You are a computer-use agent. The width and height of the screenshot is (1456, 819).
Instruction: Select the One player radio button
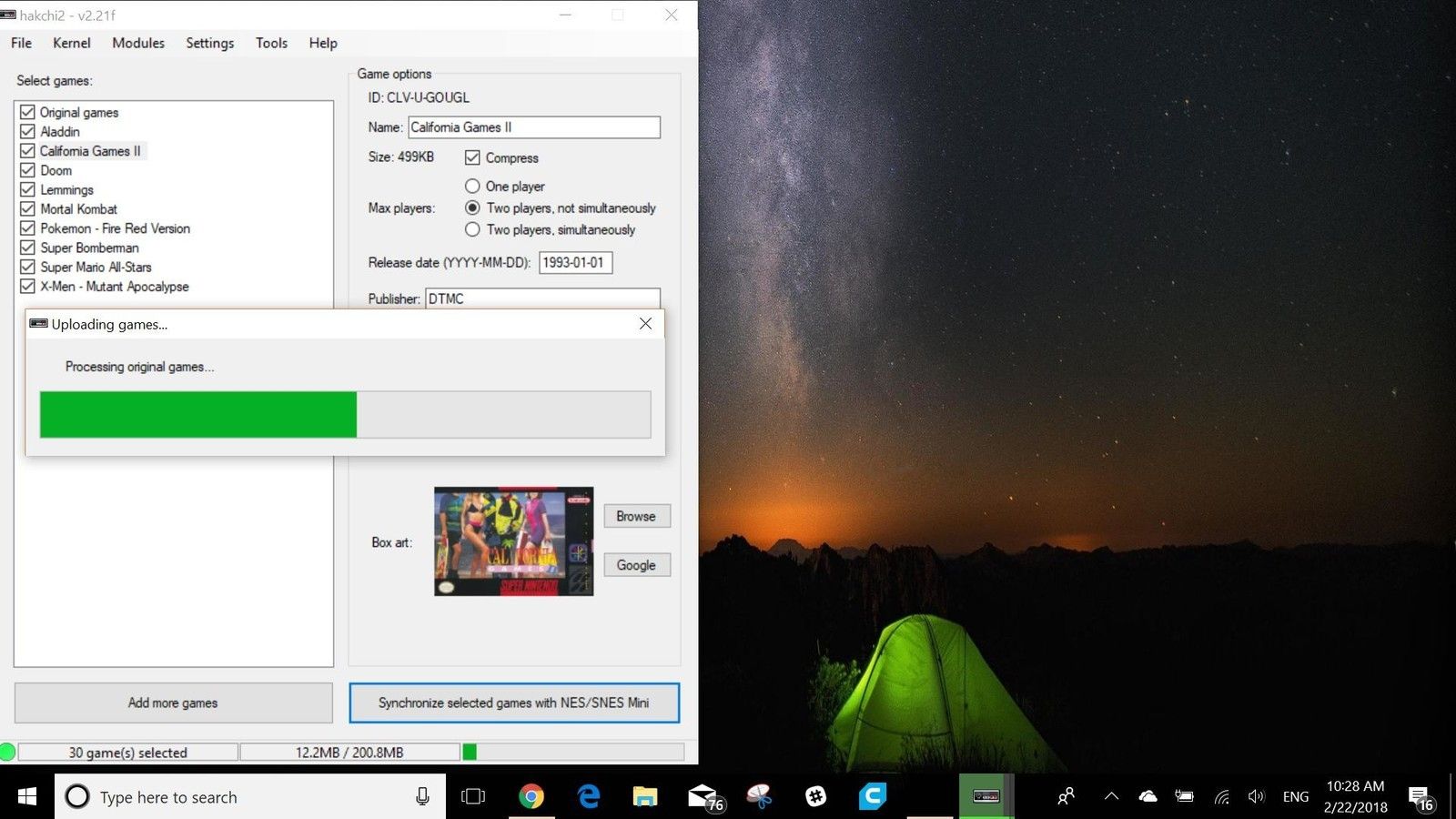pyautogui.click(x=472, y=186)
